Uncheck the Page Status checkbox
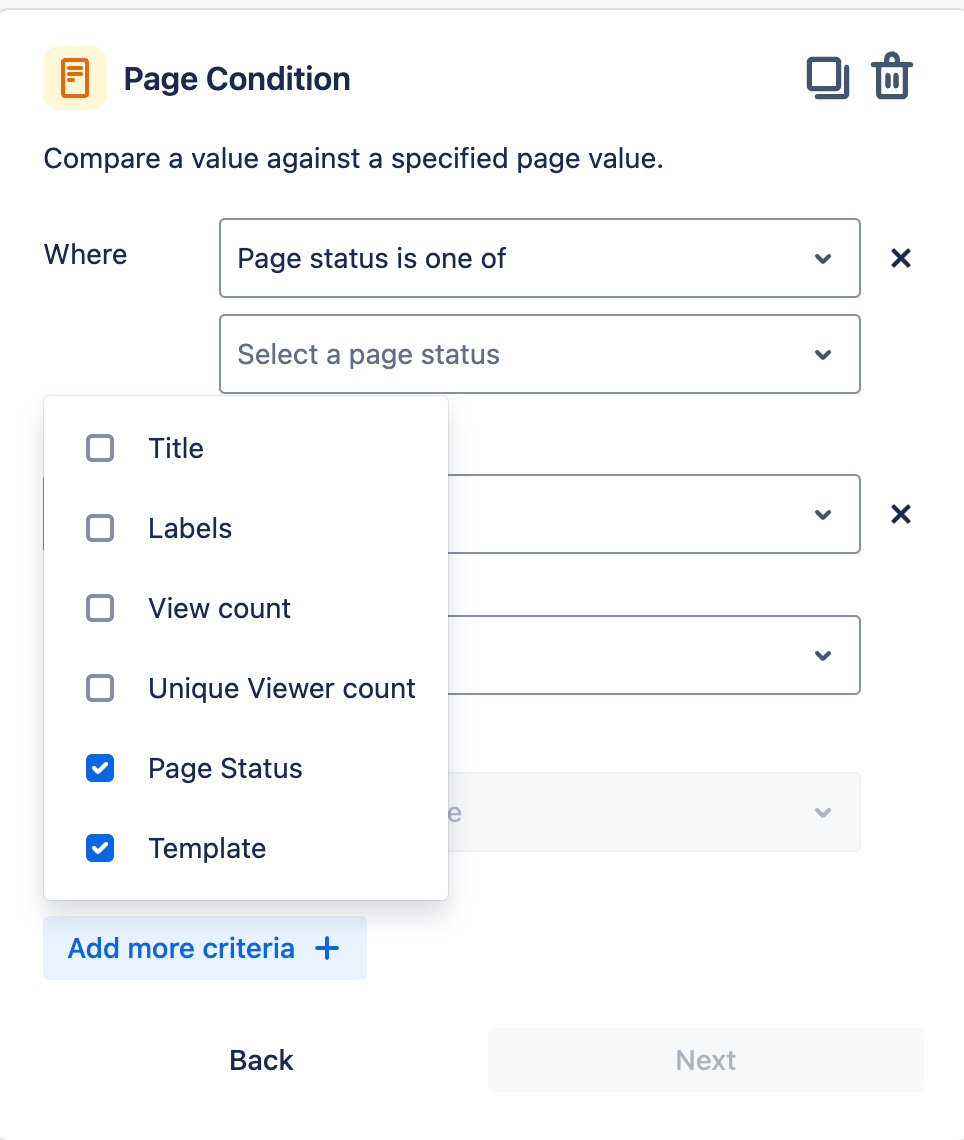This screenshot has width=964, height=1140. point(100,768)
